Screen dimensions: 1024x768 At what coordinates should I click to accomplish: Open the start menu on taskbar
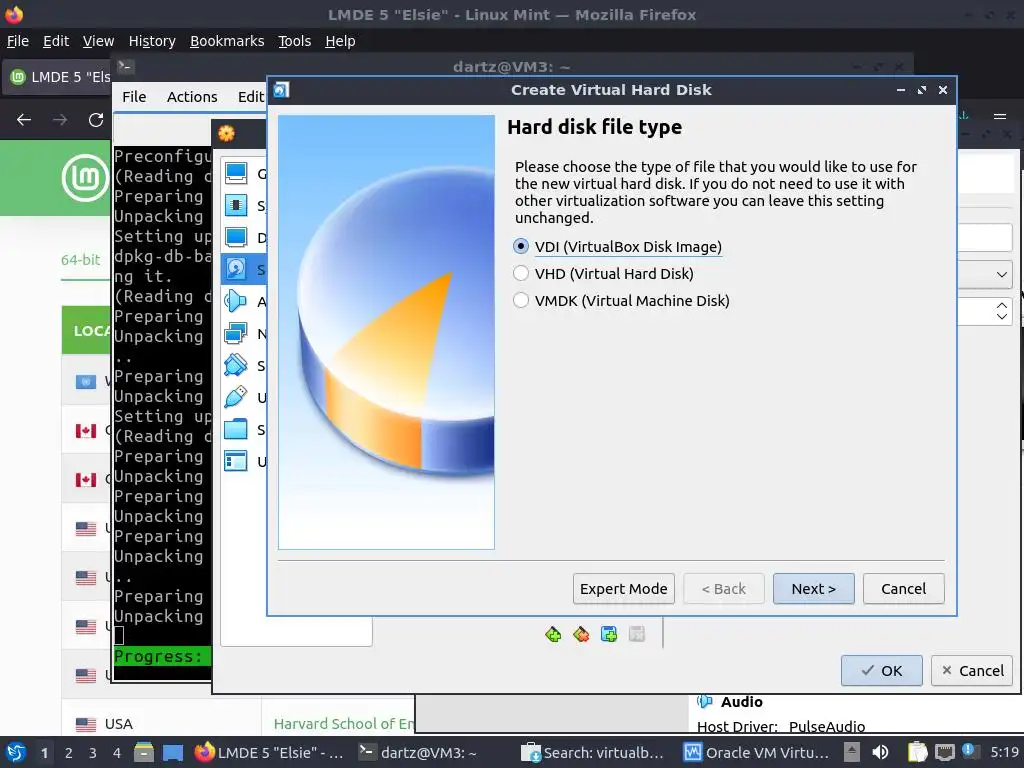pos(16,752)
